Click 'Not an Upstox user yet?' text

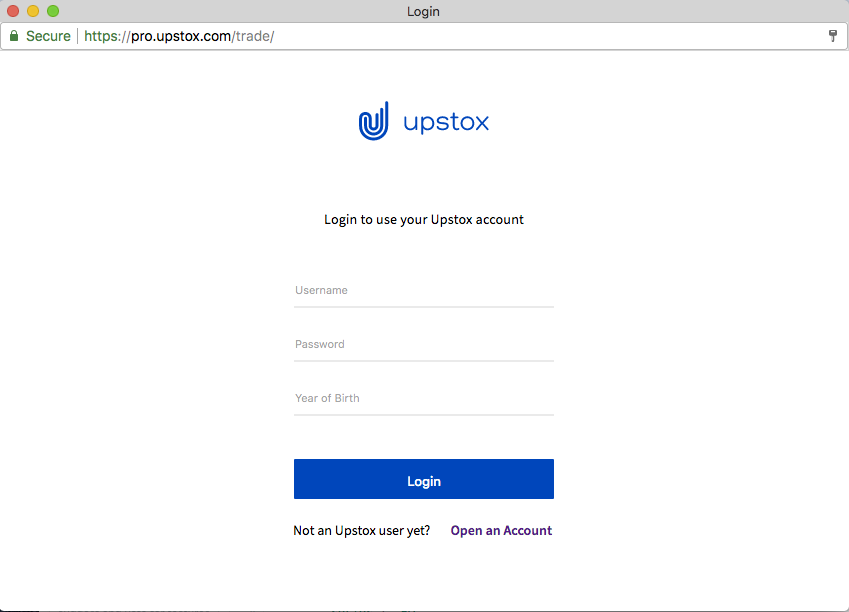362,531
